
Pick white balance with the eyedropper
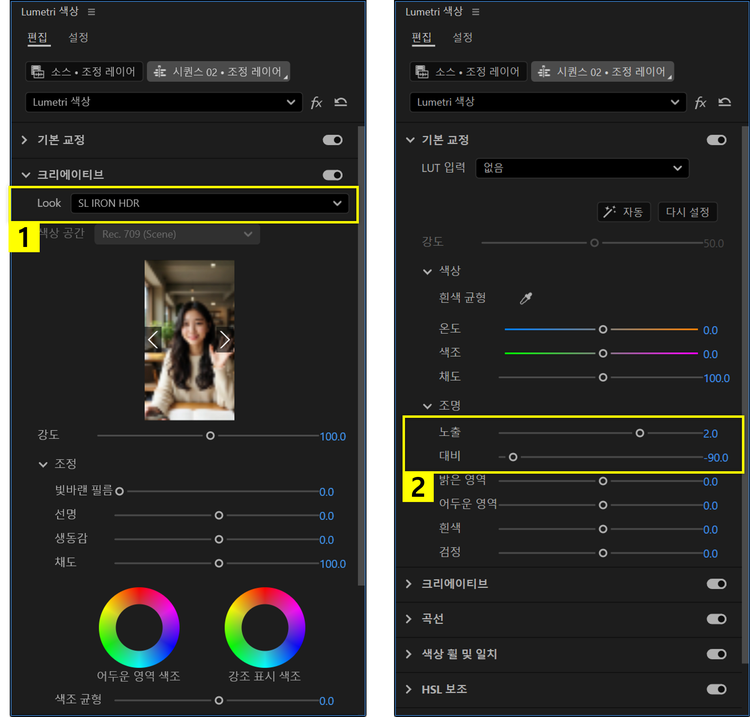coord(526,298)
